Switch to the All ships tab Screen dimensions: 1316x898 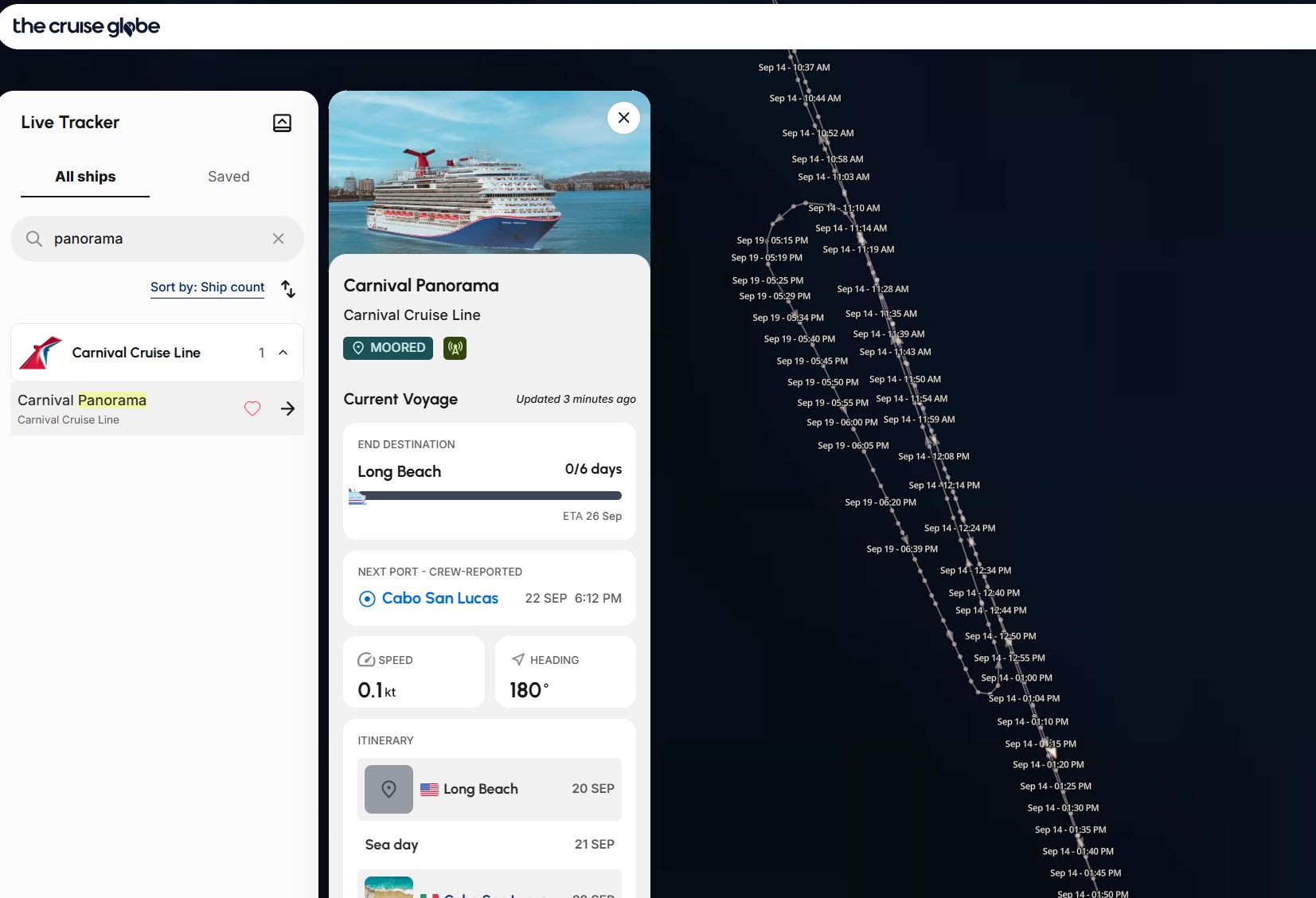click(85, 177)
